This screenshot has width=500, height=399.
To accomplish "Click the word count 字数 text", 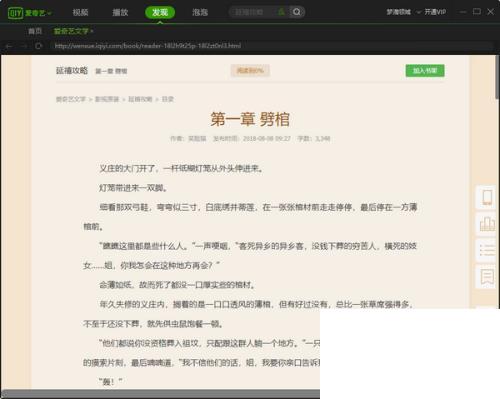I will [x=314, y=139].
